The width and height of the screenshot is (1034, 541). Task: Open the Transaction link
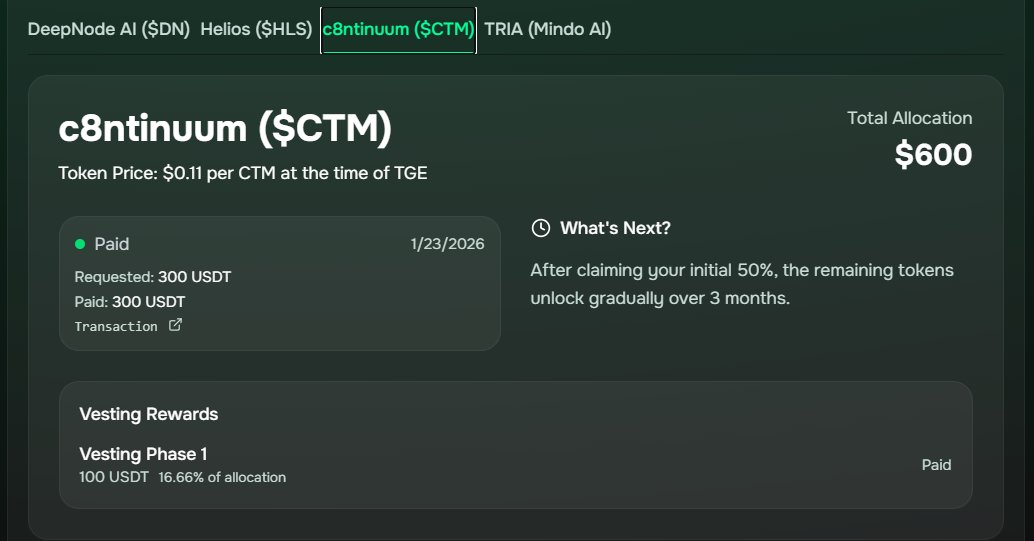click(116, 326)
